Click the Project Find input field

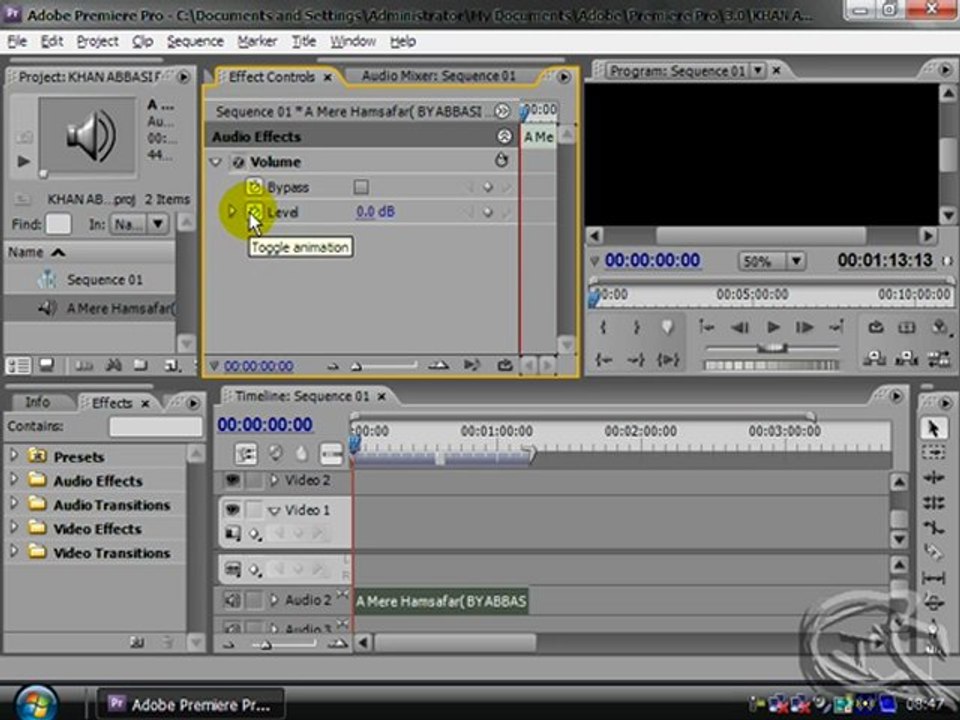tap(58, 224)
